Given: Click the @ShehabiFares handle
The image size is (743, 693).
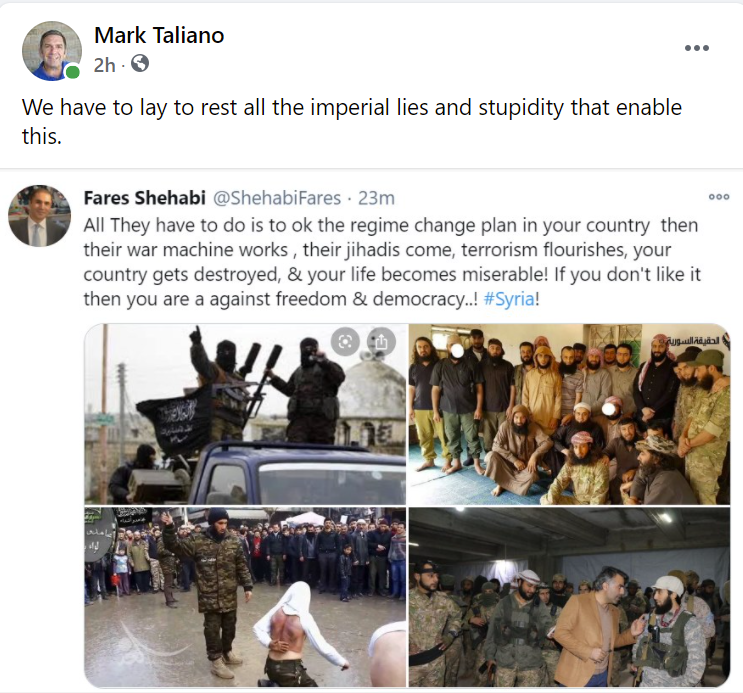Looking at the screenshot, I should (x=277, y=198).
